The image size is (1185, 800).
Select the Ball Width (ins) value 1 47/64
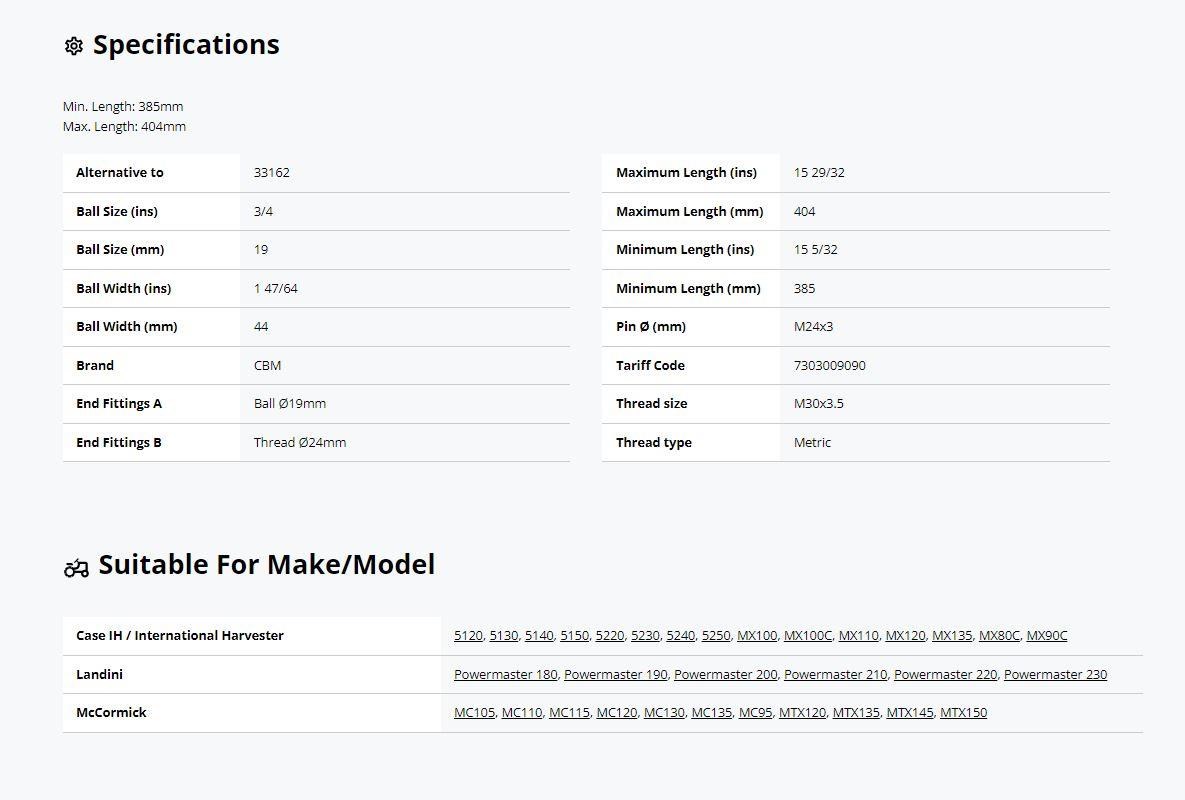(x=276, y=289)
